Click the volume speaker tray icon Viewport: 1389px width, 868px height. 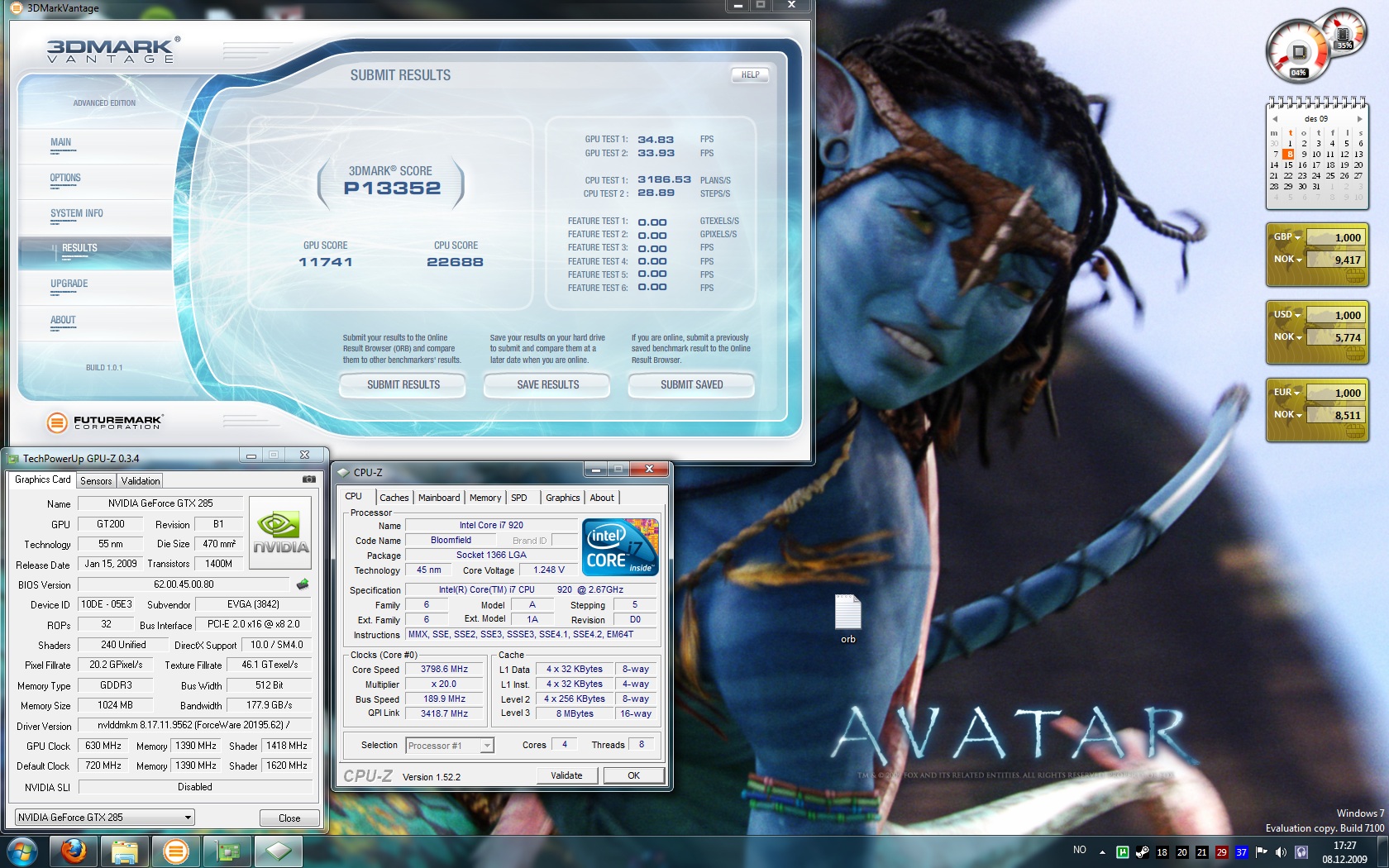pyautogui.click(x=1281, y=852)
